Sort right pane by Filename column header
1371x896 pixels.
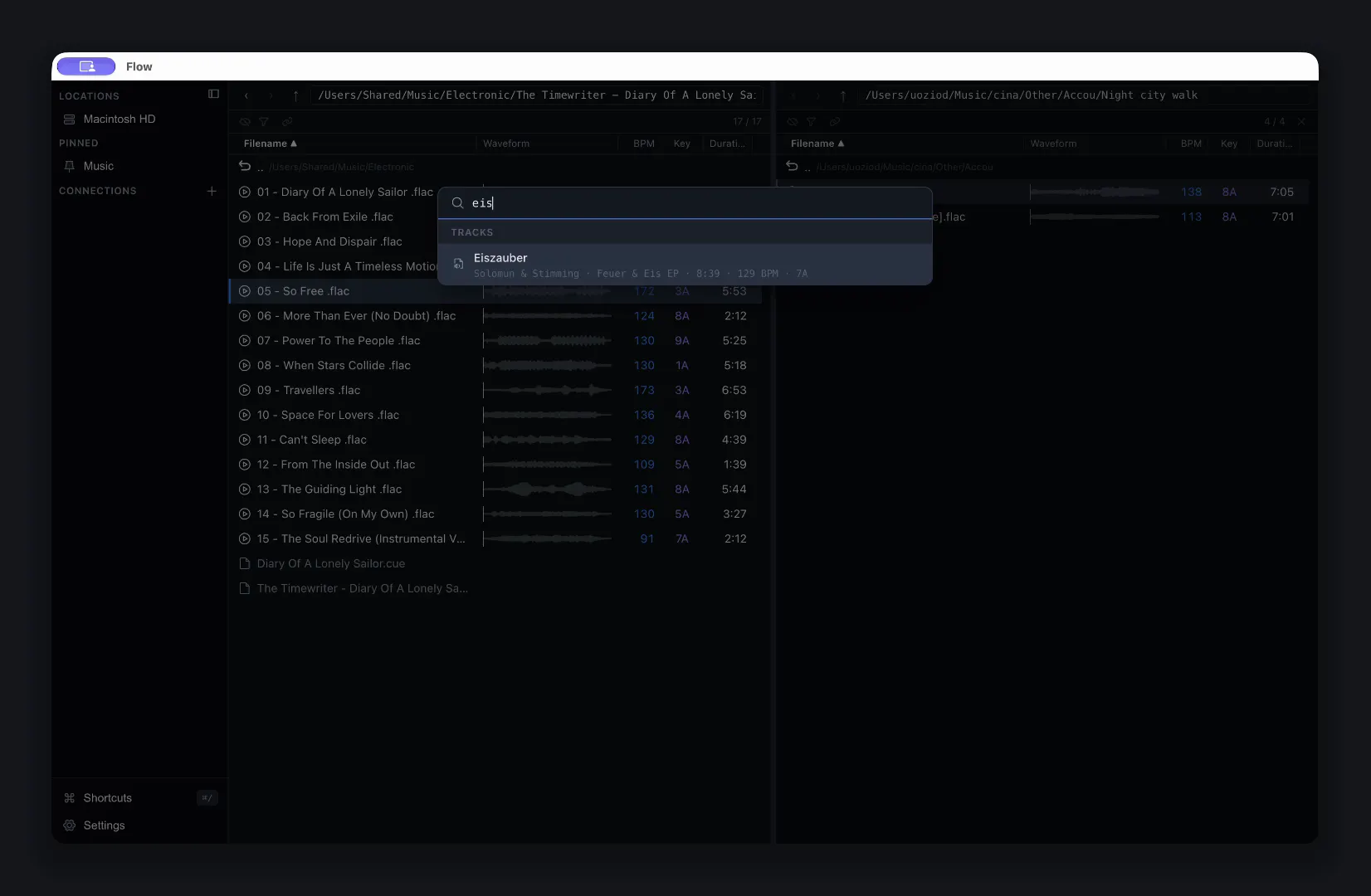click(817, 144)
